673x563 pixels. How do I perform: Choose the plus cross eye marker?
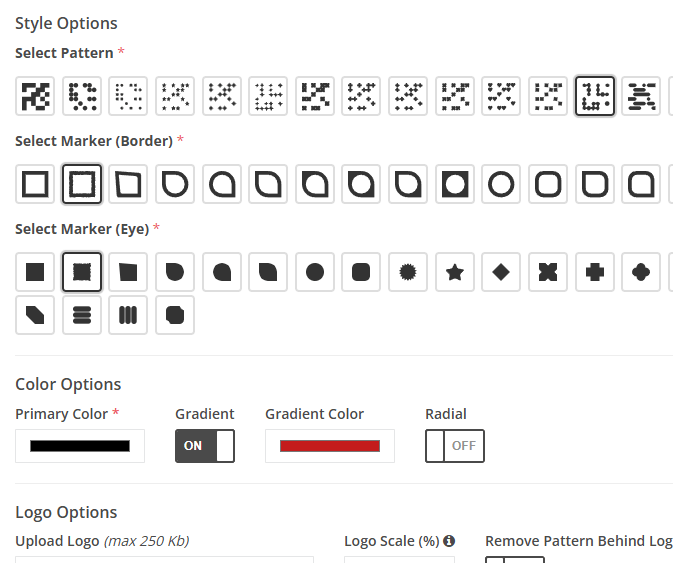(x=594, y=272)
